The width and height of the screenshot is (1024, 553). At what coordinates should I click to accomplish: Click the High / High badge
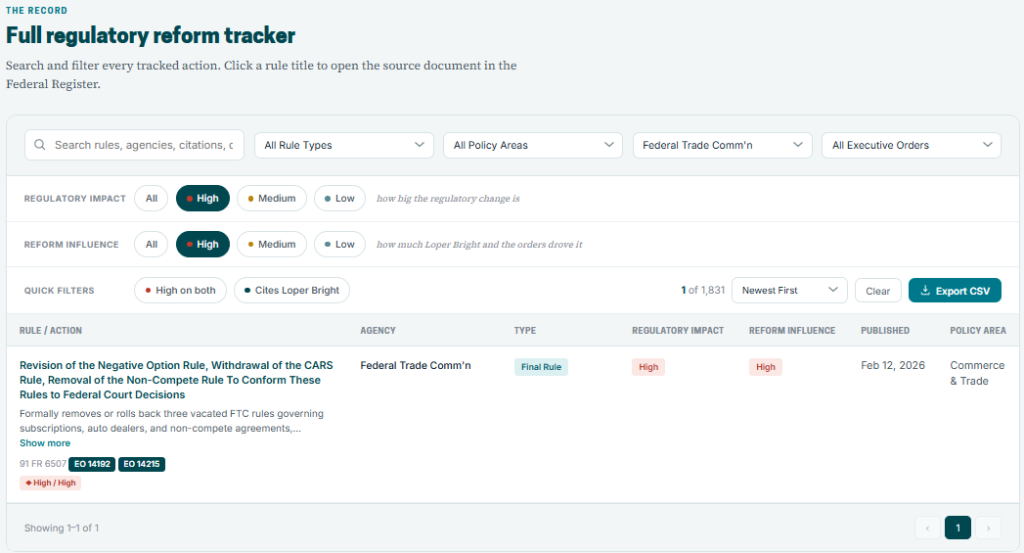[50, 483]
